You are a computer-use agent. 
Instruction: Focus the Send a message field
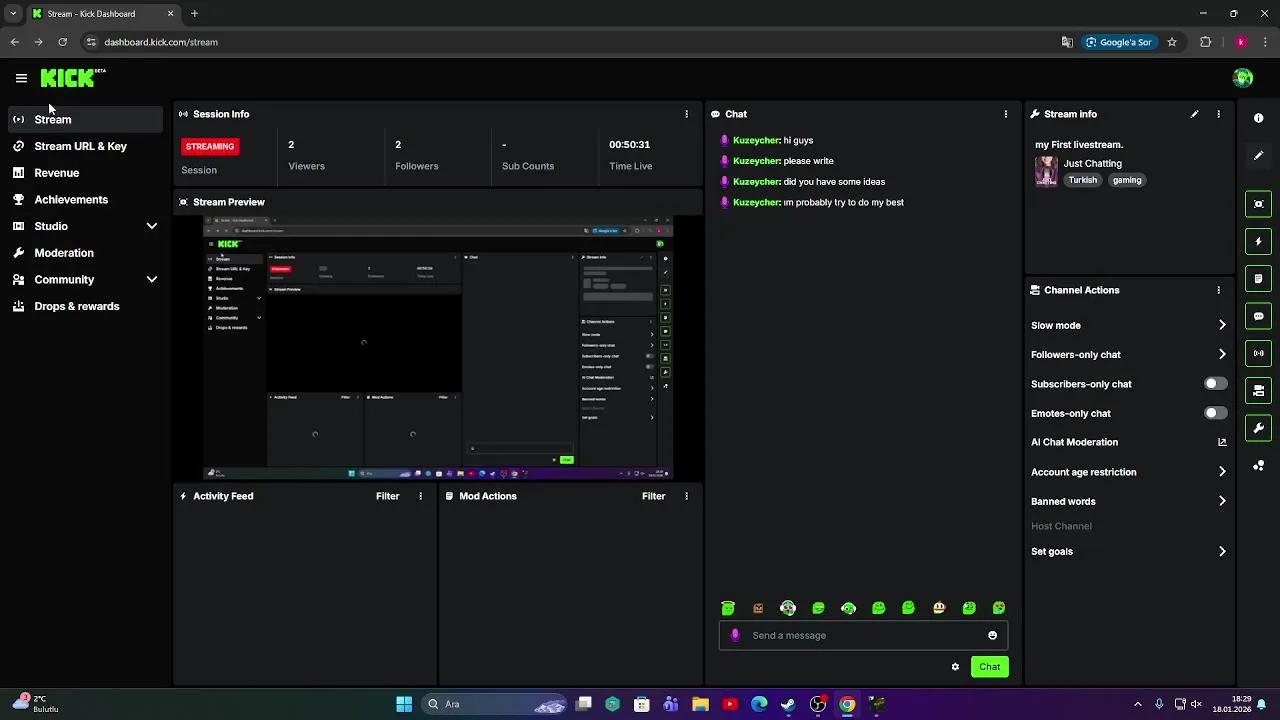click(x=862, y=635)
